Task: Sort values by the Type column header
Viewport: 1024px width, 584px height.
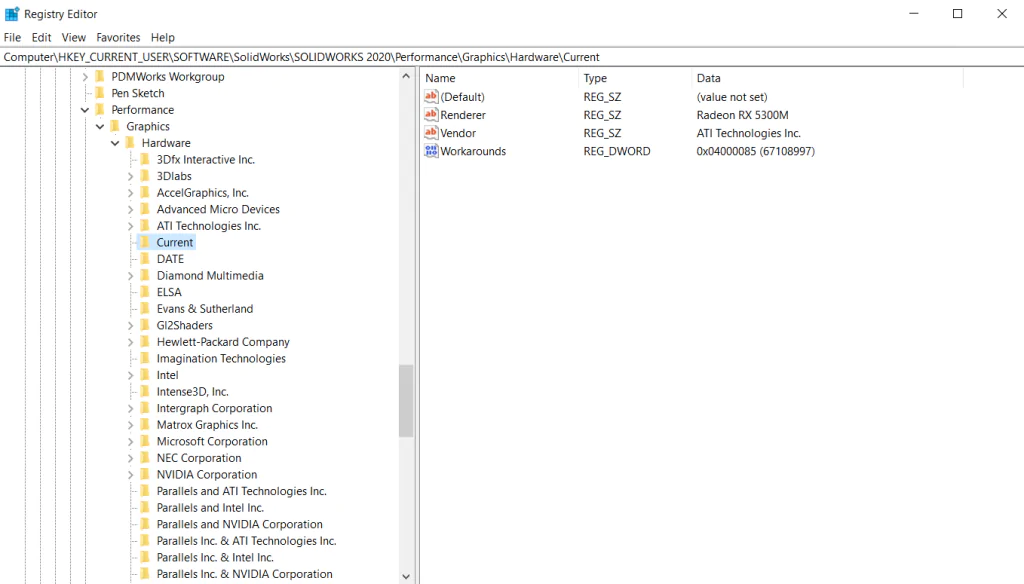Action: pos(635,78)
